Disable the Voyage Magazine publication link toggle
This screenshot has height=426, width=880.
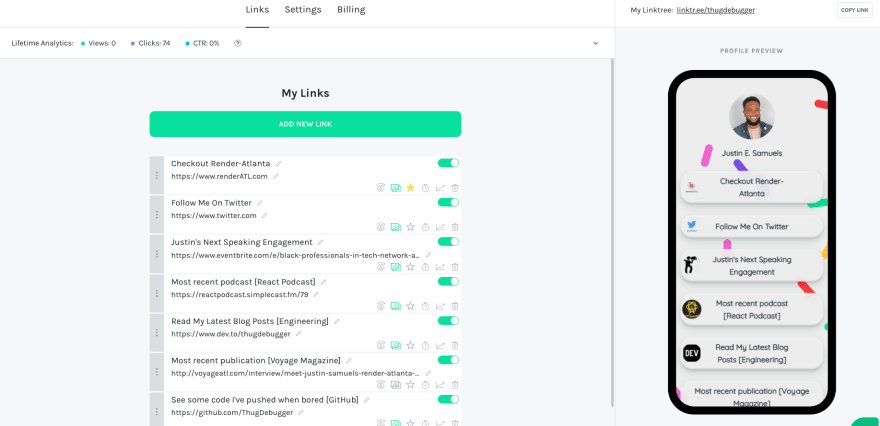point(448,360)
